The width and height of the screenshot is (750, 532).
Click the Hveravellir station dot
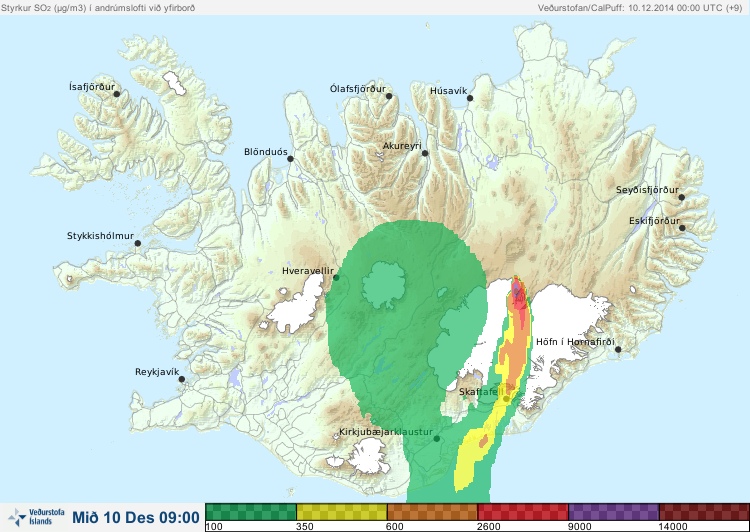(336, 277)
